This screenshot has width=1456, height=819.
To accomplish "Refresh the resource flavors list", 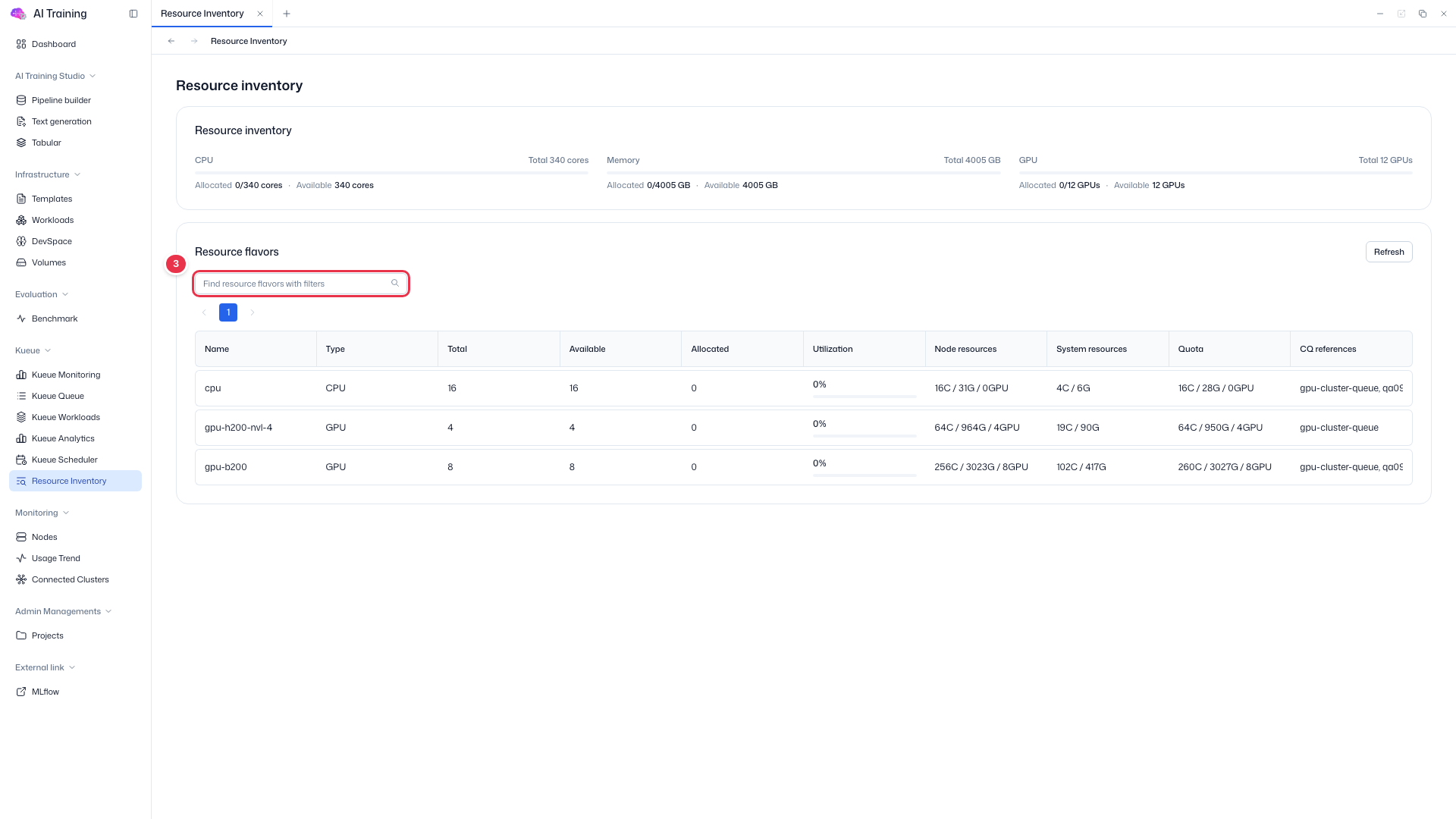I will (1389, 252).
